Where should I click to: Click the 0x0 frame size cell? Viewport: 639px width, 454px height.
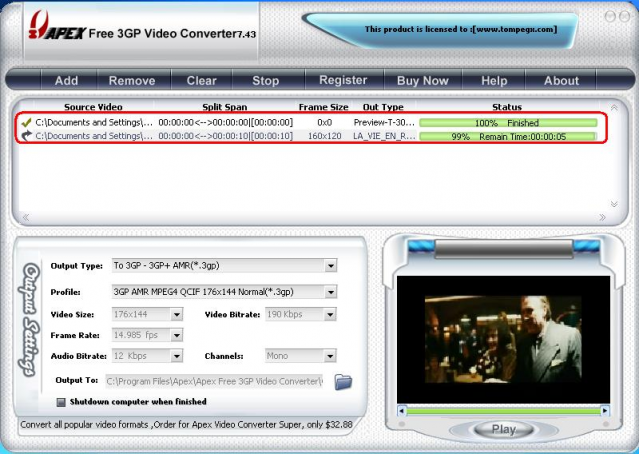pyautogui.click(x=324, y=122)
